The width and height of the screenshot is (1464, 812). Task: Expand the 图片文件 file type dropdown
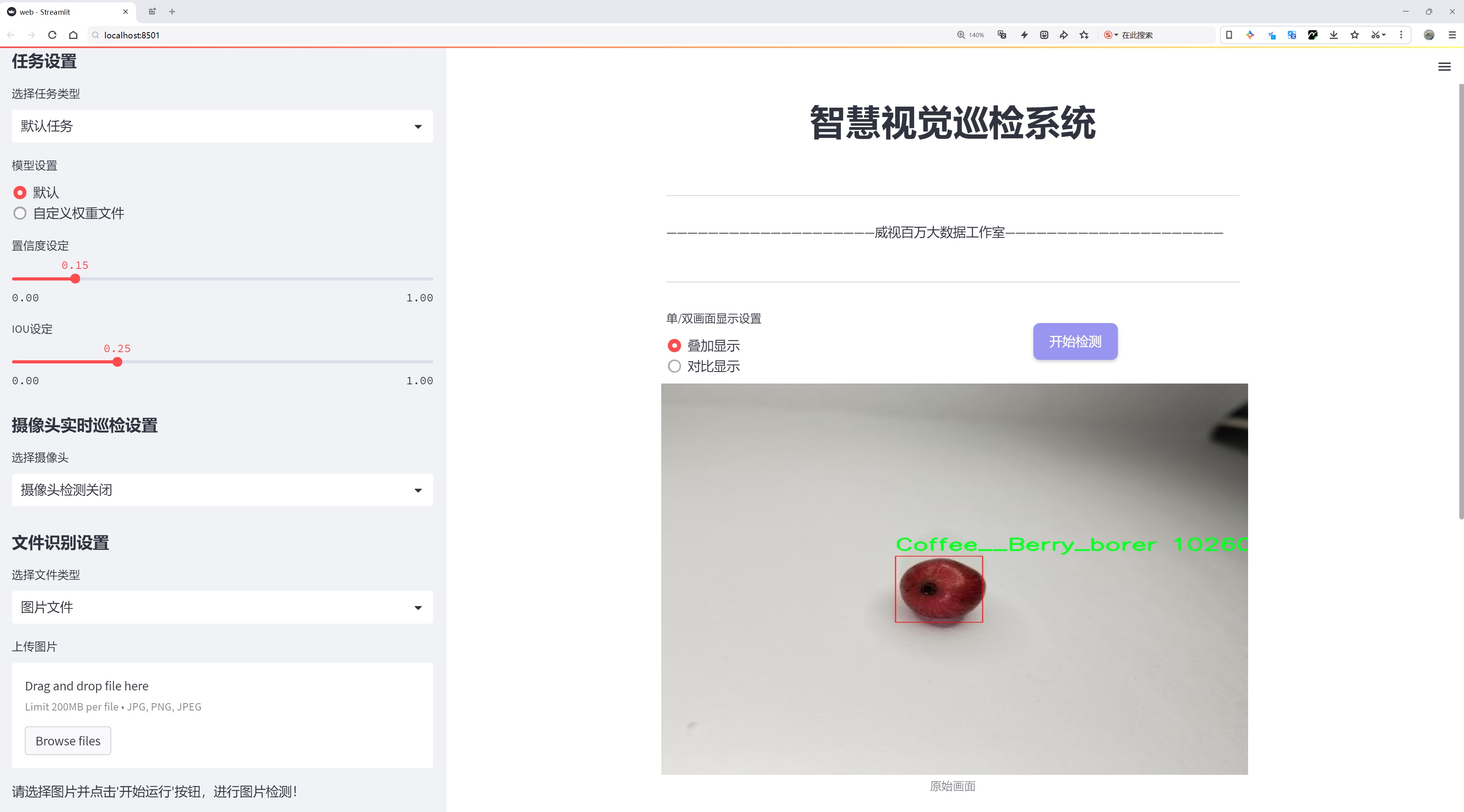pos(222,607)
